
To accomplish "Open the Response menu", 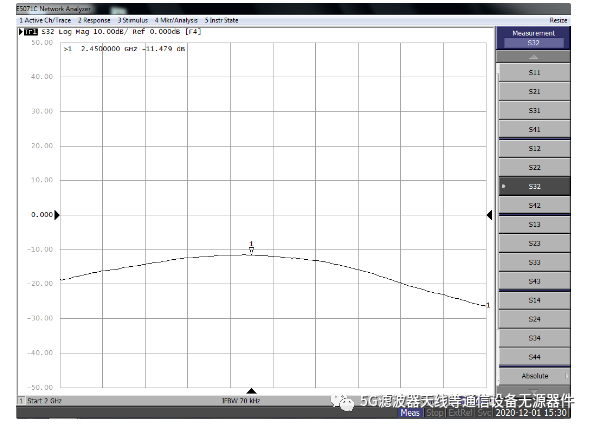I will point(94,20).
